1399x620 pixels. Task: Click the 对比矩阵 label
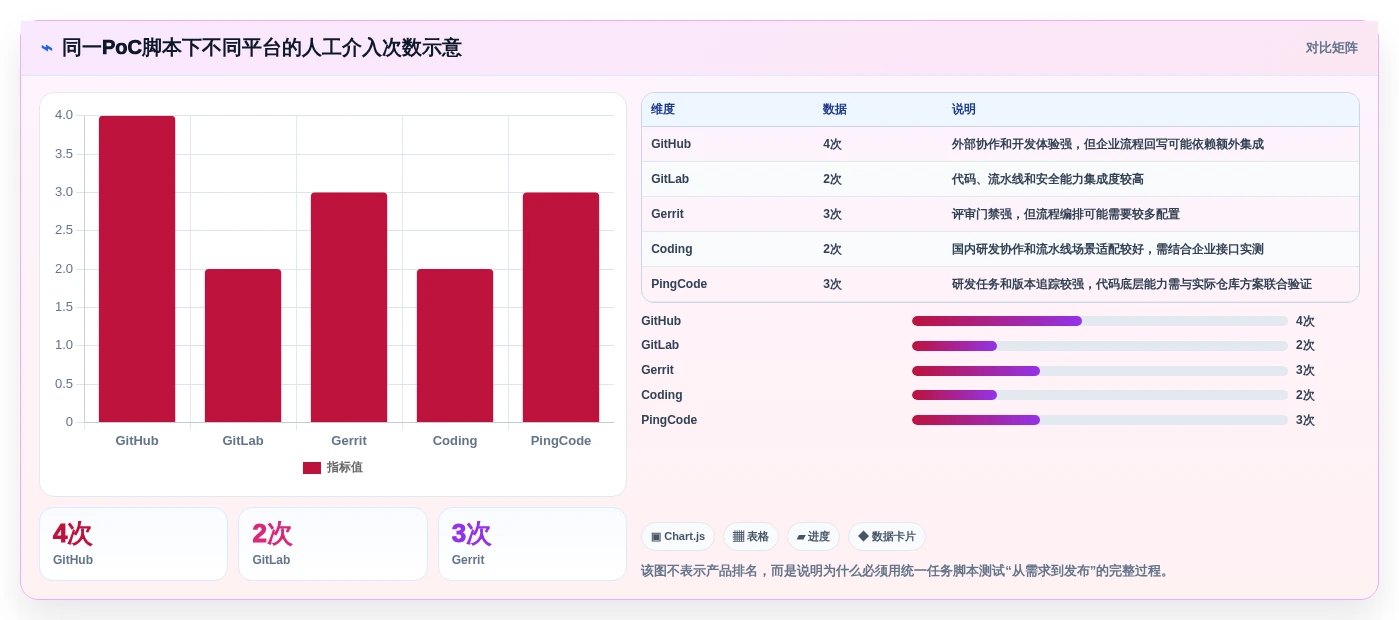tap(1331, 48)
